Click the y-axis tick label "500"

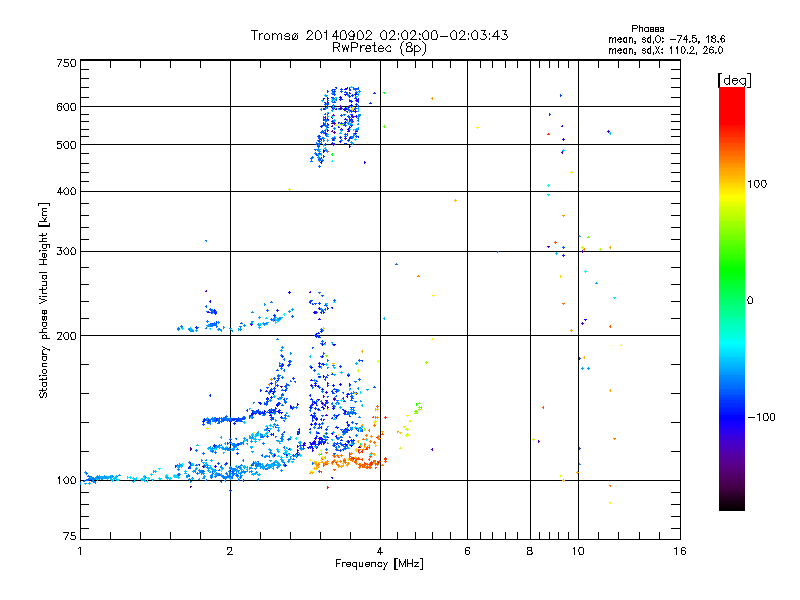tap(66, 145)
